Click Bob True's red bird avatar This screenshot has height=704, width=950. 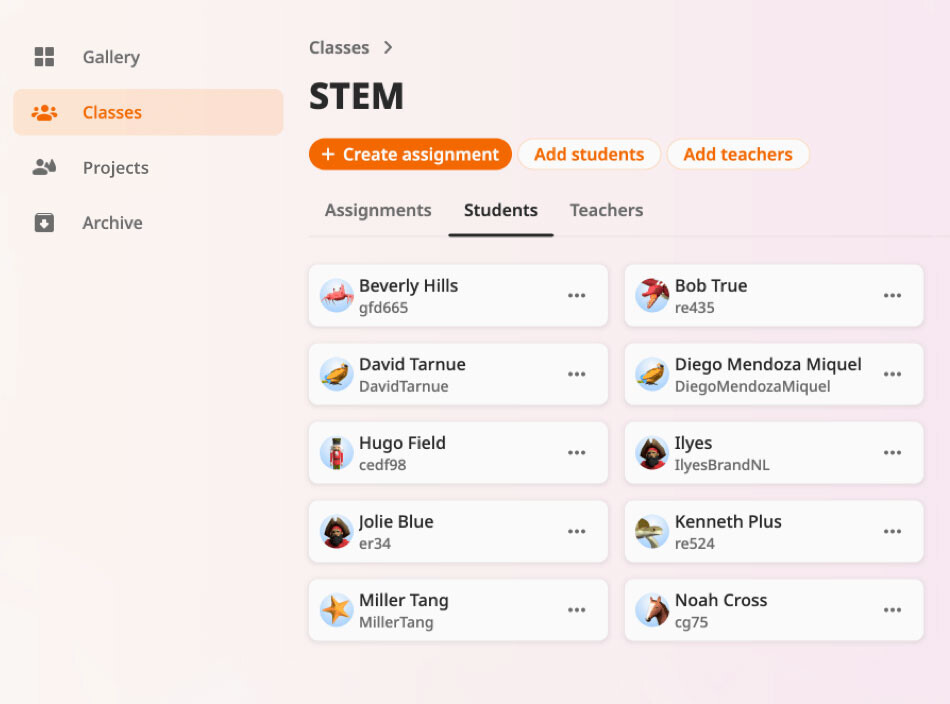pos(652,296)
